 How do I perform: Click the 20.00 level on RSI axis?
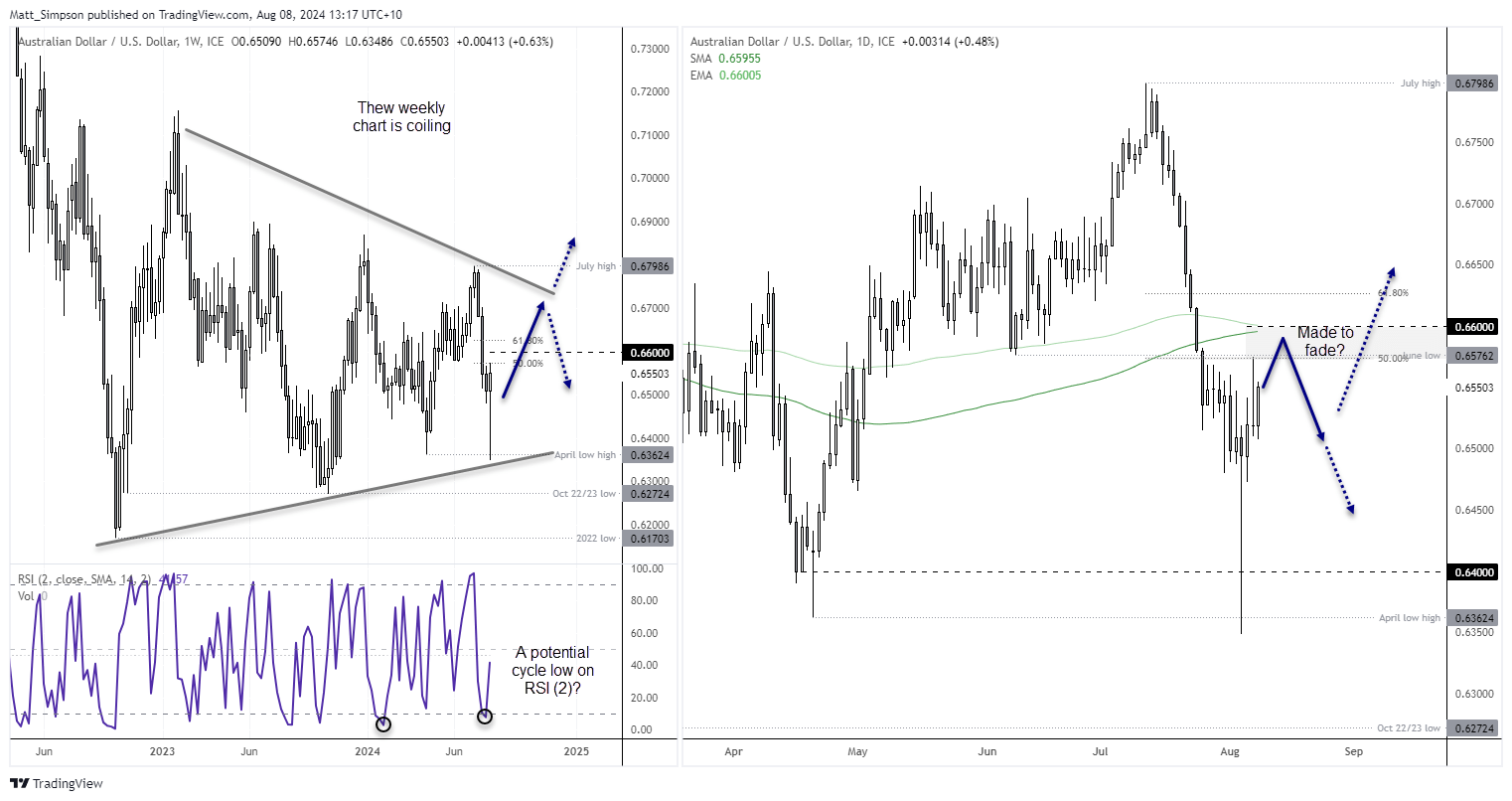tap(644, 698)
